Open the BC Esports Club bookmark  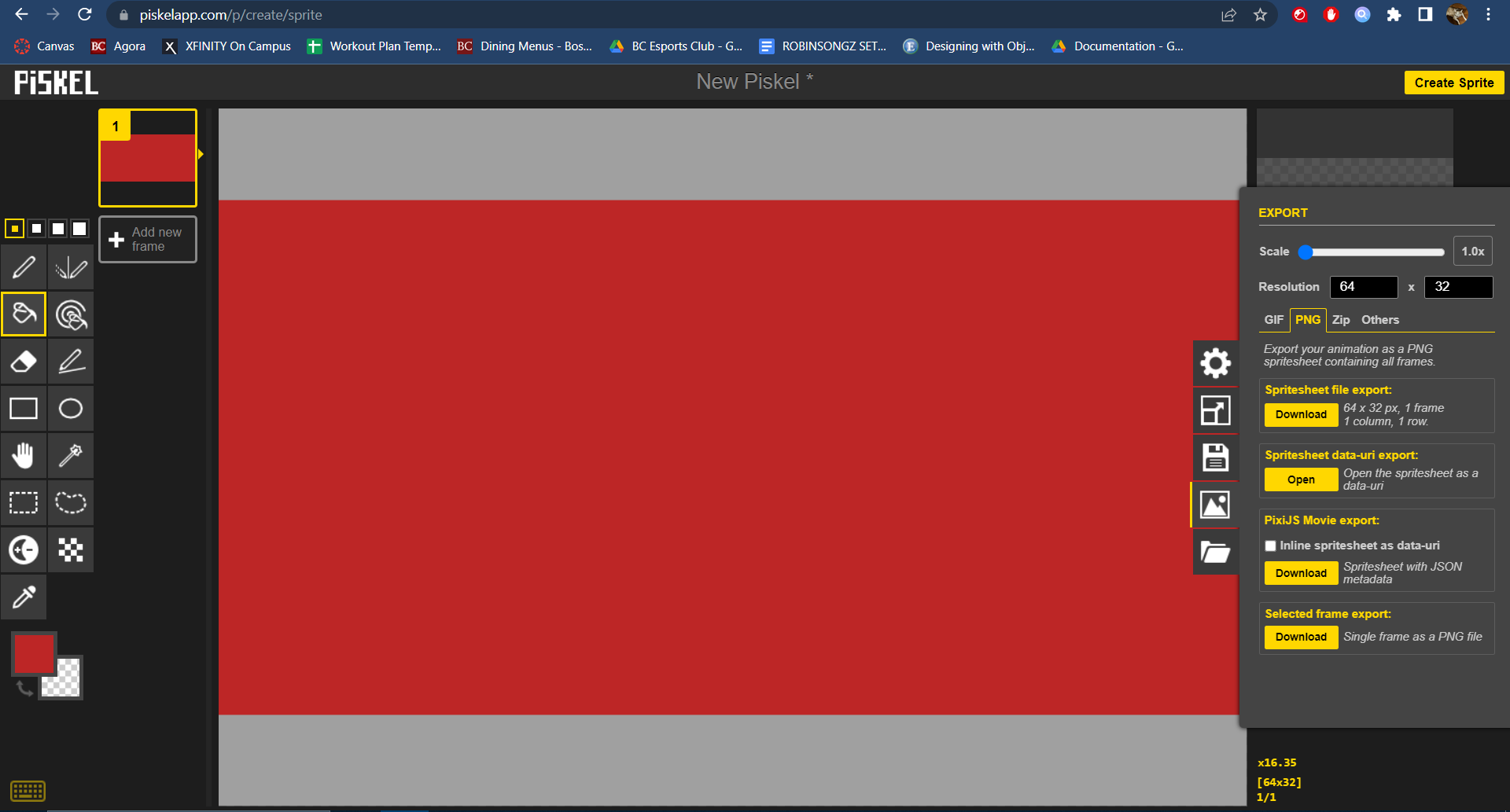pyautogui.click(x=676, y=46)
